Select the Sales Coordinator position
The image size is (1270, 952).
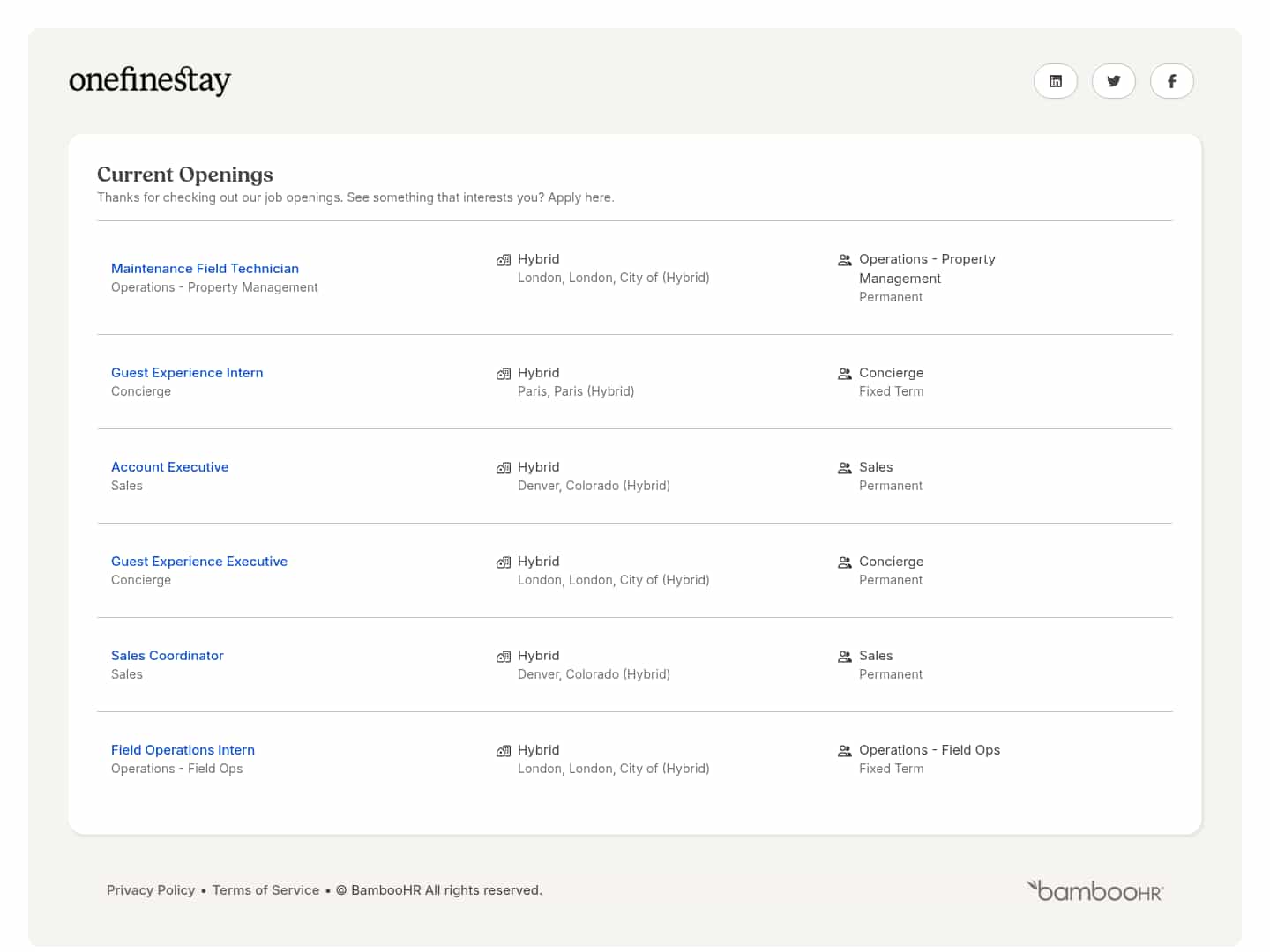[x=167, y=656]
